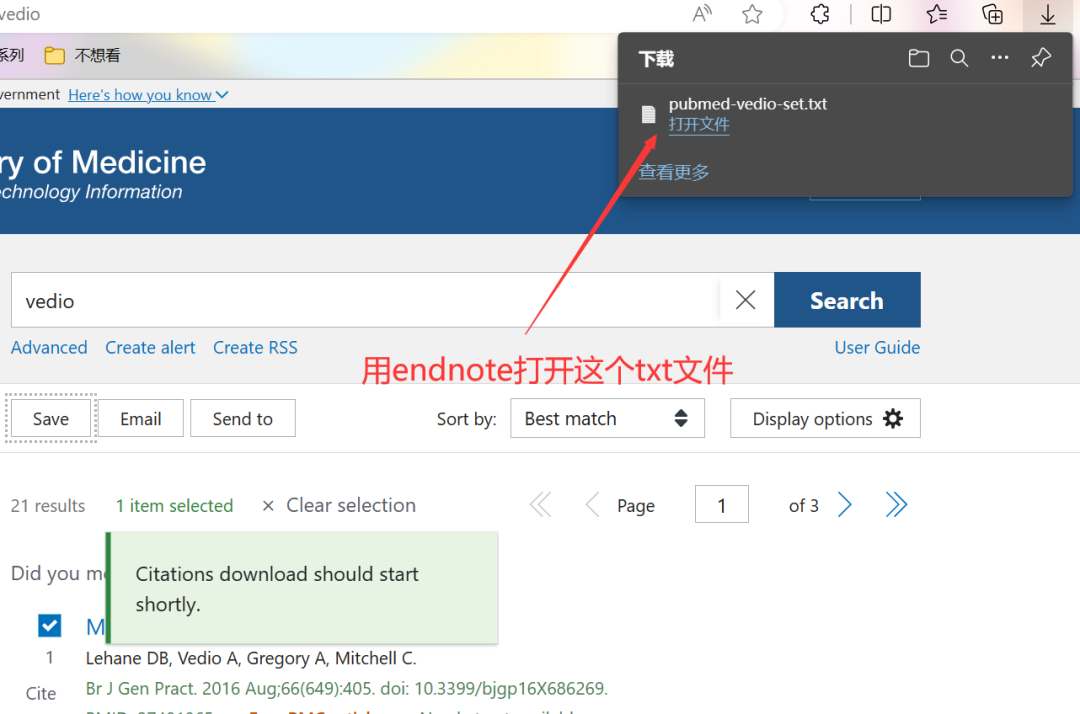Open the Favorites list icon
Viewport: 1080px width, 714px height.
[937, 14]
